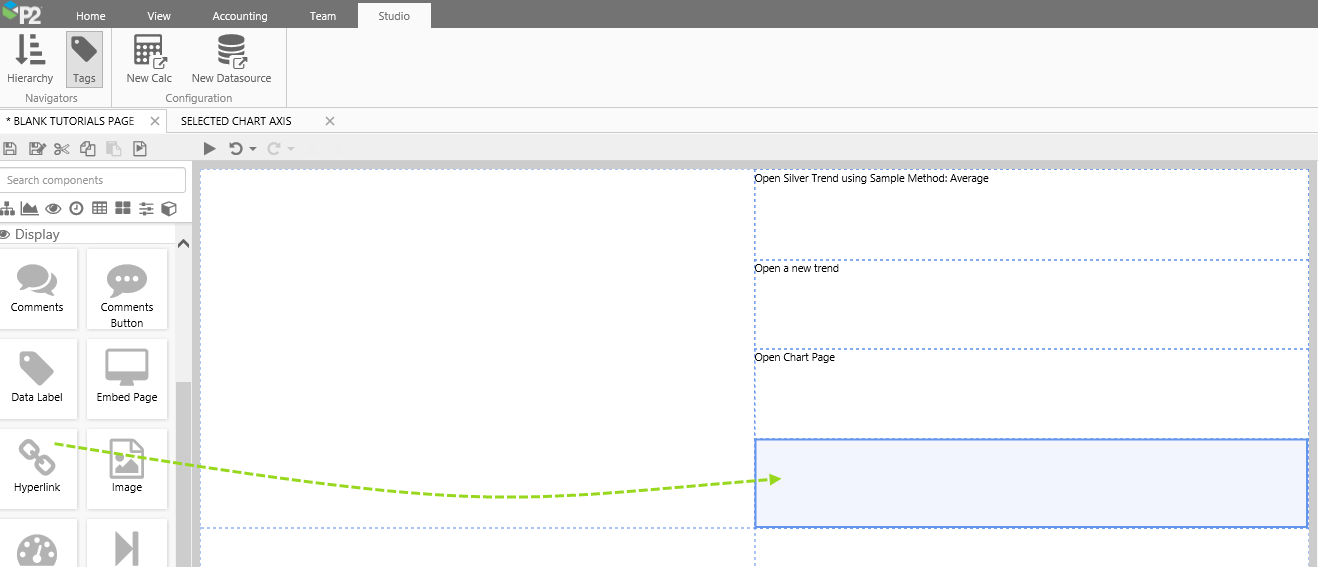Viewport: 1318px width, 567px height.
Task: Open the New Datasource configuration
Action: (x=231, y=59)
